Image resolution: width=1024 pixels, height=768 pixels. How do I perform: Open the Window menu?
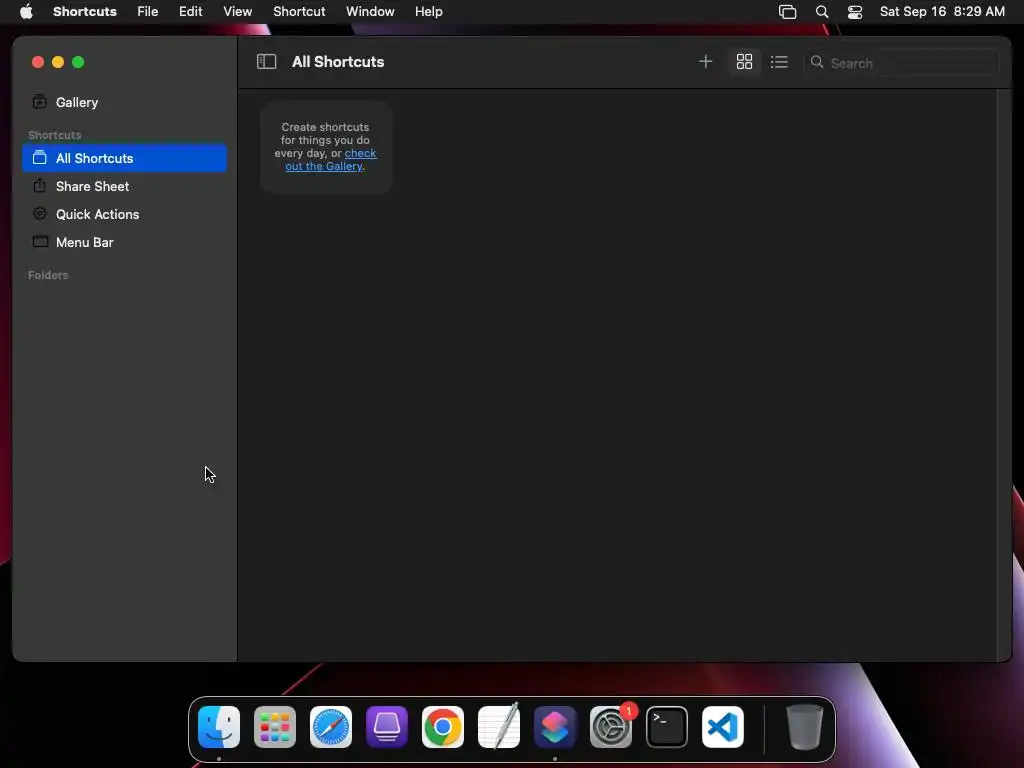[370, 12]
